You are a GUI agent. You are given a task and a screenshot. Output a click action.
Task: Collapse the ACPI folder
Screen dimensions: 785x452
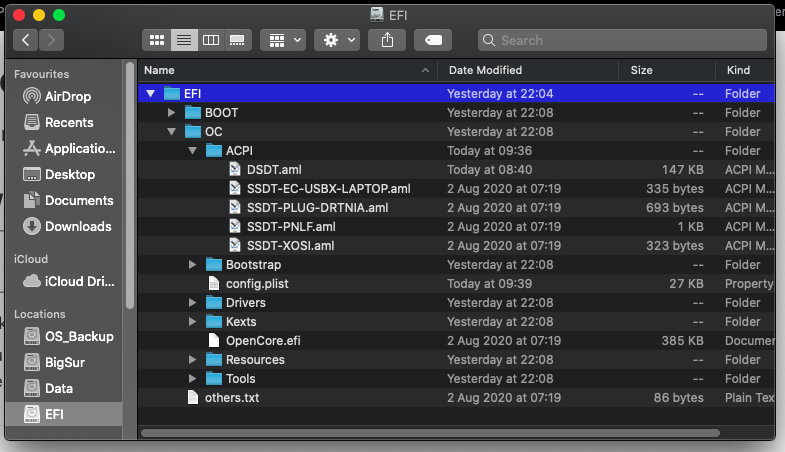coord(192,151)
